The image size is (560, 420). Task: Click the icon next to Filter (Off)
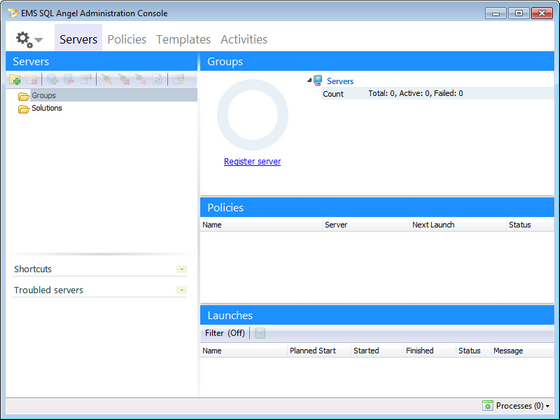click(260, 333)
